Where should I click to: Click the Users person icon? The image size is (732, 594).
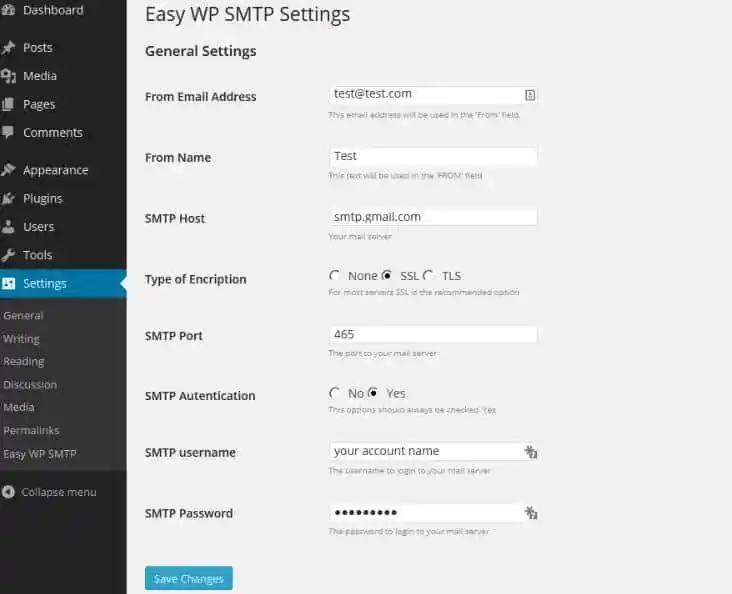(x=8, y=227)
